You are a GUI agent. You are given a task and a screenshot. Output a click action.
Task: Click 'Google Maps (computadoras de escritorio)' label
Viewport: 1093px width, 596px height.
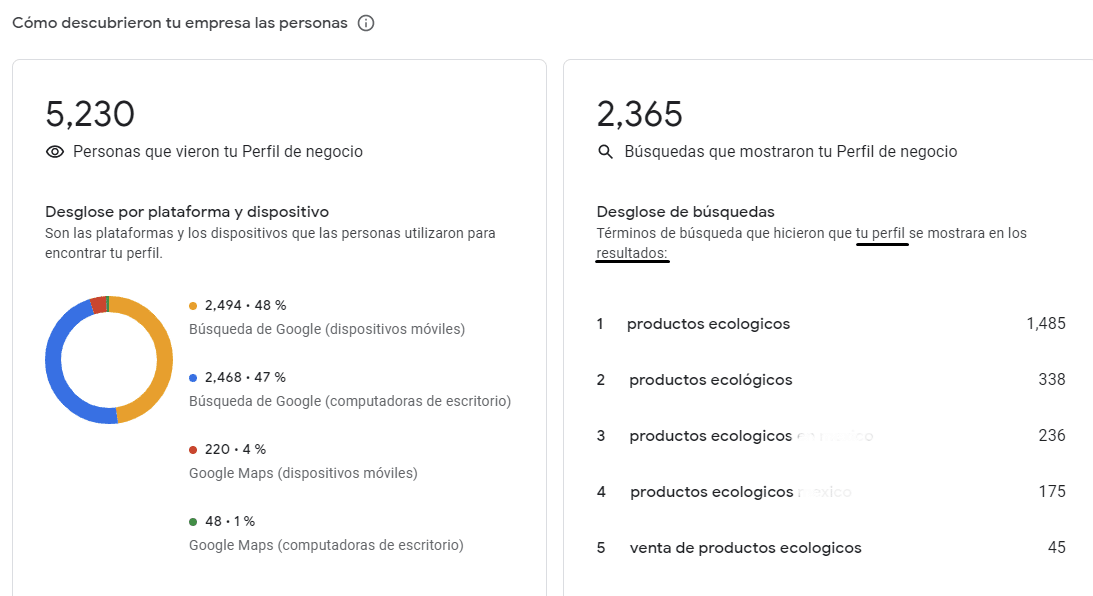pyautogui.click(x=326, y=545)
